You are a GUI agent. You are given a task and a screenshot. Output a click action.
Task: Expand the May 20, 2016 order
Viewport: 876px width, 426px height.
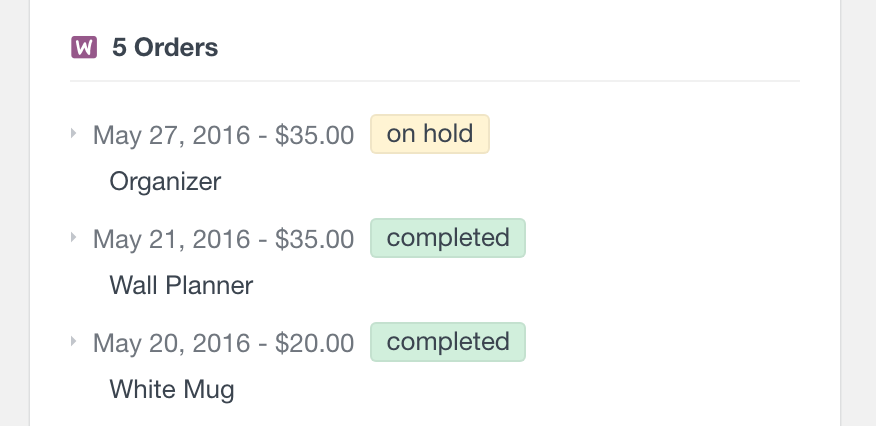pyautogui.click(x=73, y=341)
